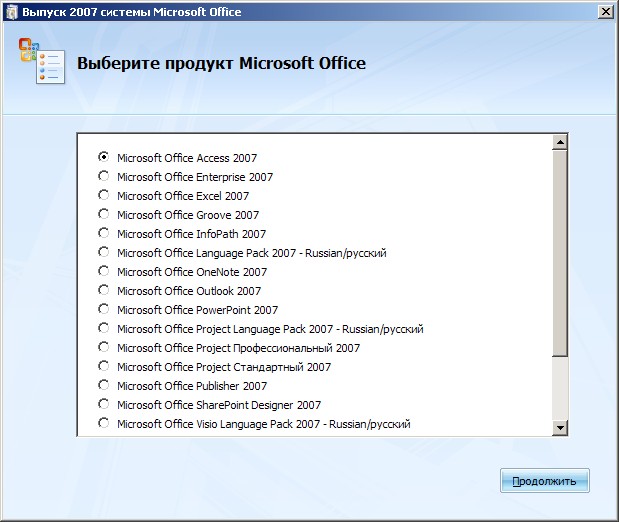Click the text Microsoft Office Outlook 2007
The height and width of the screenshot is (522, 619).
tap(189, 291)
